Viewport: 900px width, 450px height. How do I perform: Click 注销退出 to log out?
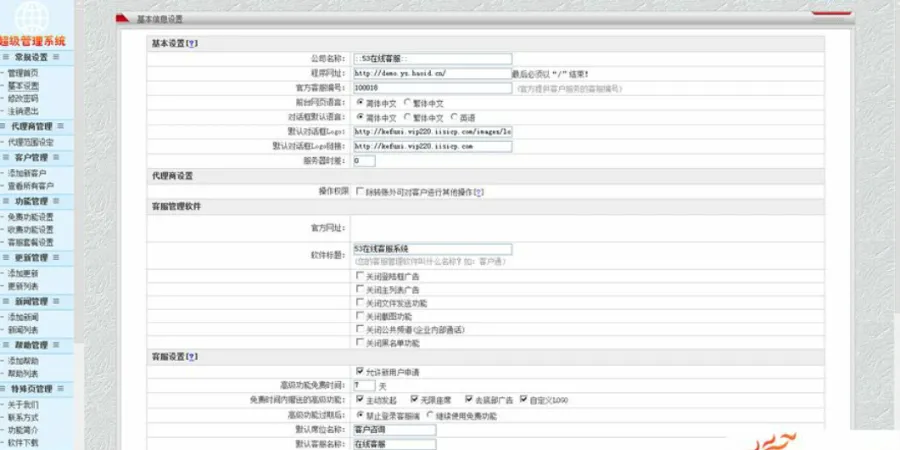tap(23, 111)
